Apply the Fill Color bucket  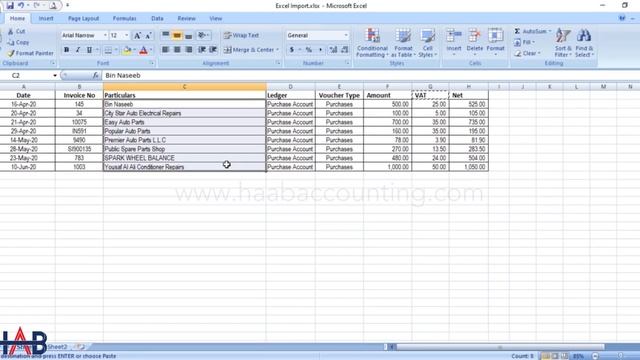pyautogui.click(x=127, y=50)
